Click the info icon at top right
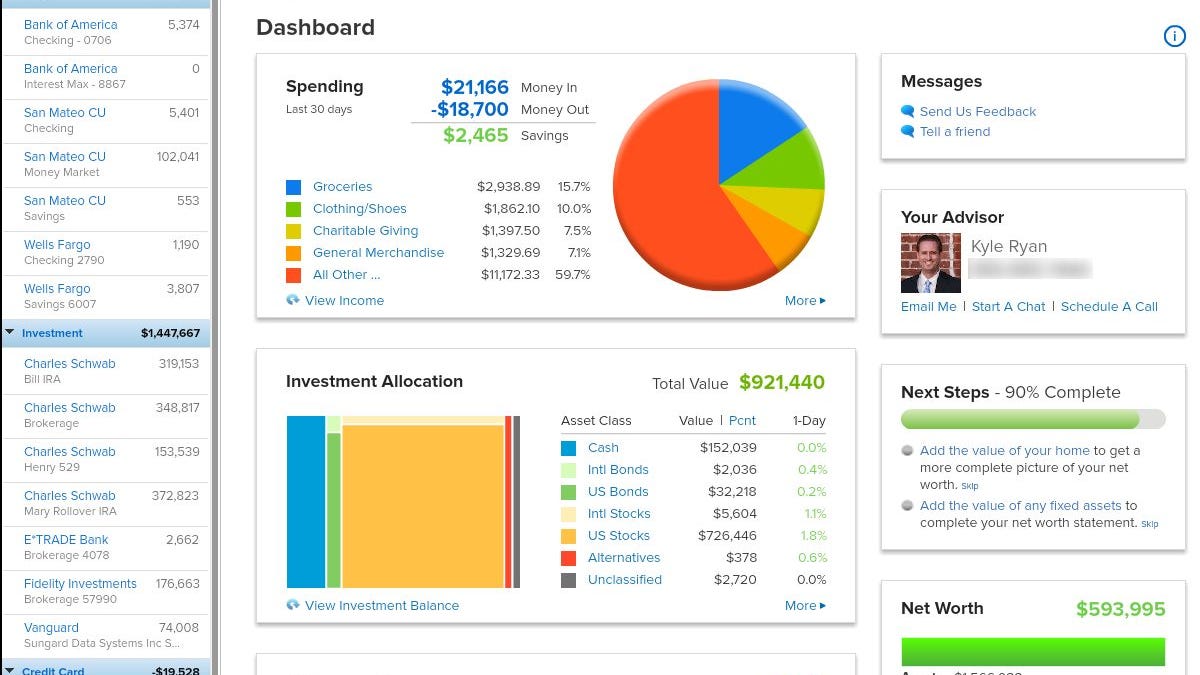Screen dimensions: 1200x675 [x=1174, y=36]
